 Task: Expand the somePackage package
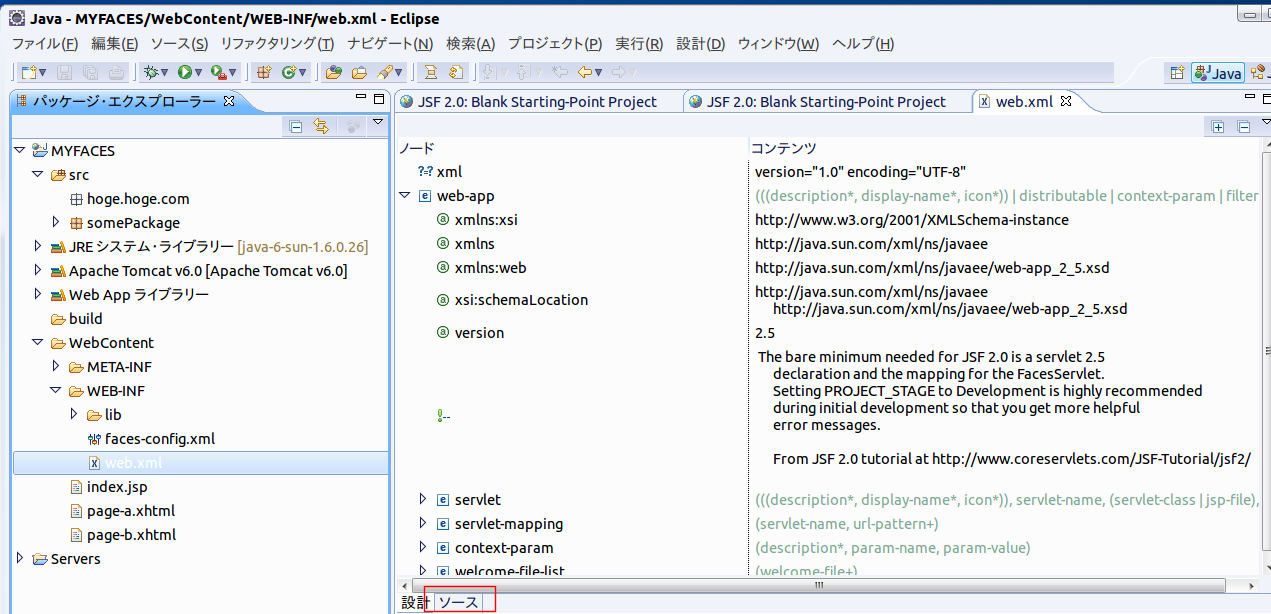pyautogui.click(x=56, y=222)
